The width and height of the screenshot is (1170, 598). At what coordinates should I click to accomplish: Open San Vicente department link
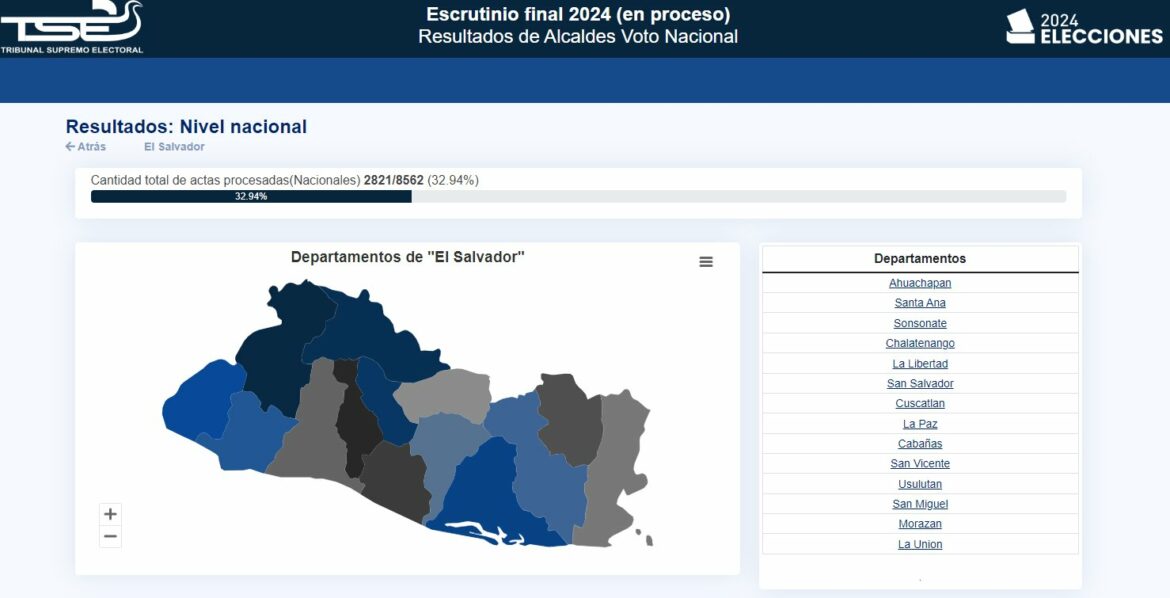920,464
